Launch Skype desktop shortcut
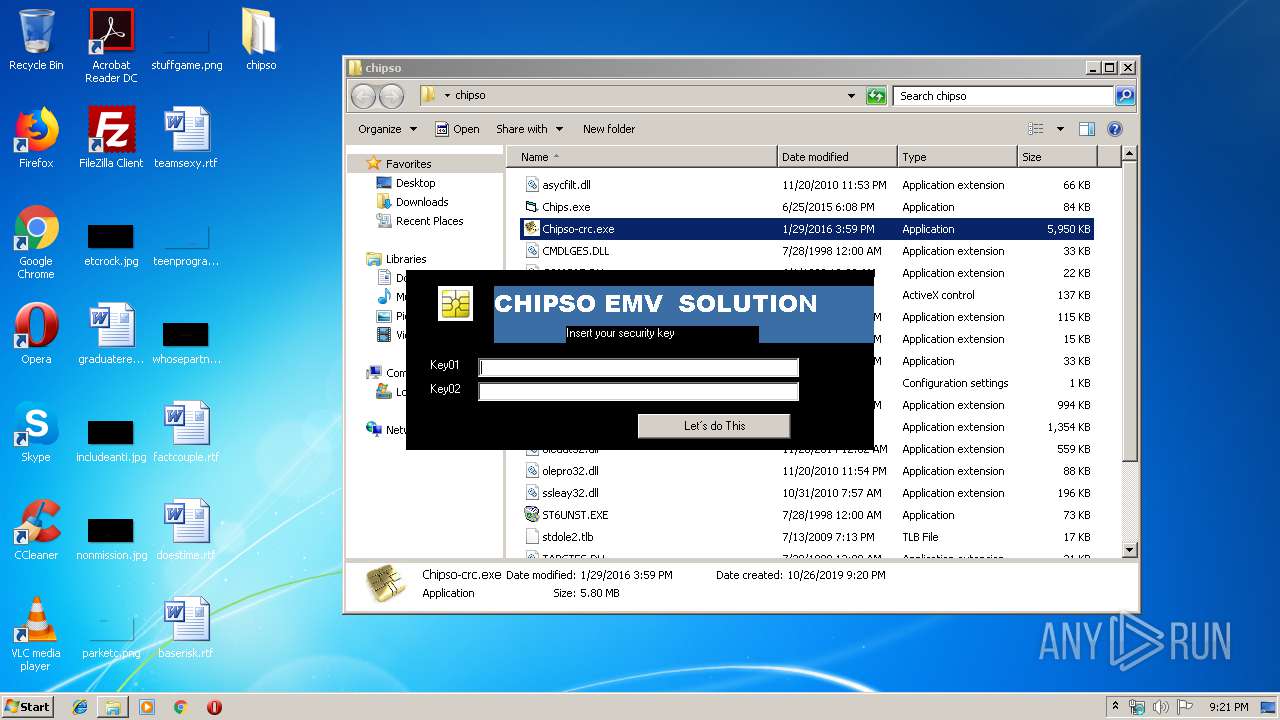Image resolution: width=1280 pixels, height=720 pixels. pos(36,432)
